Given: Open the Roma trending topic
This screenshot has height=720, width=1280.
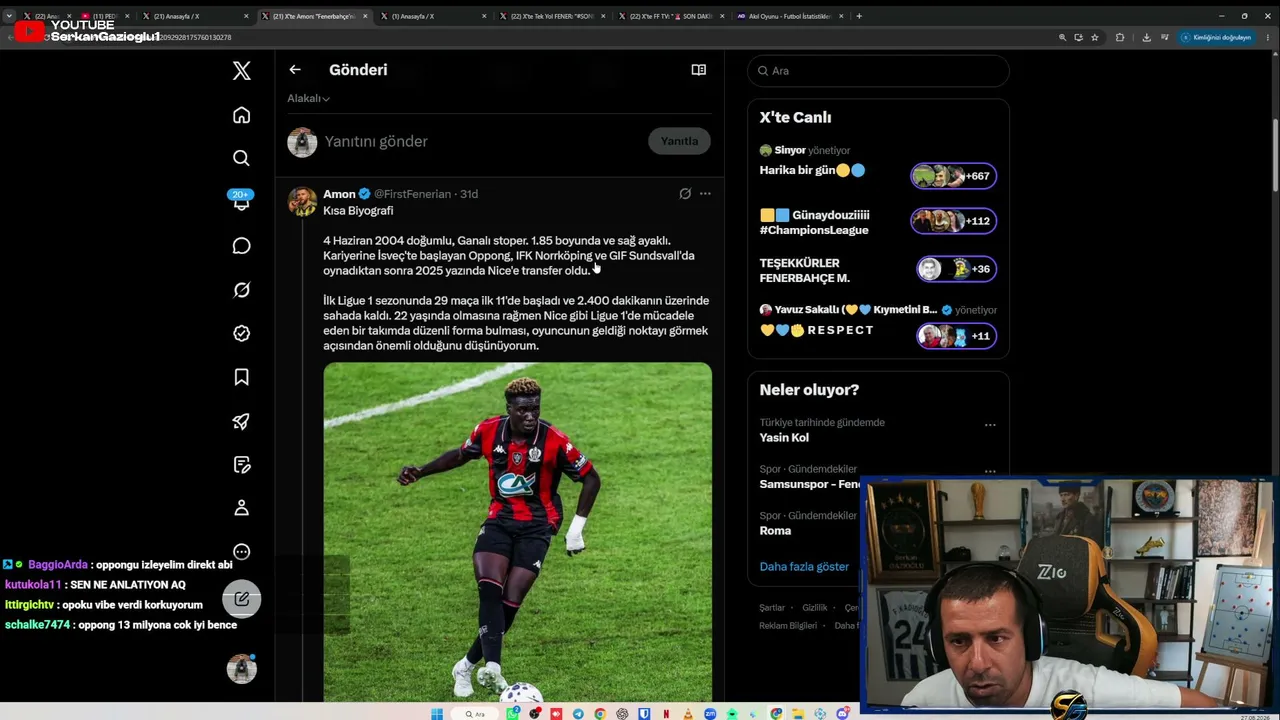Looking at the screenshot, I should click(775, 531).
